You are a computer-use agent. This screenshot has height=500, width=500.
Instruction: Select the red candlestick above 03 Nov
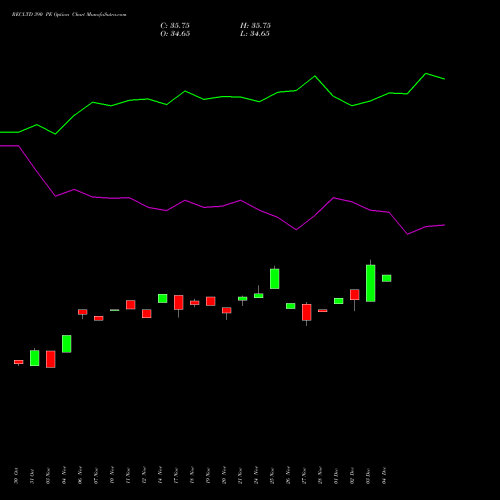point(51,359)
